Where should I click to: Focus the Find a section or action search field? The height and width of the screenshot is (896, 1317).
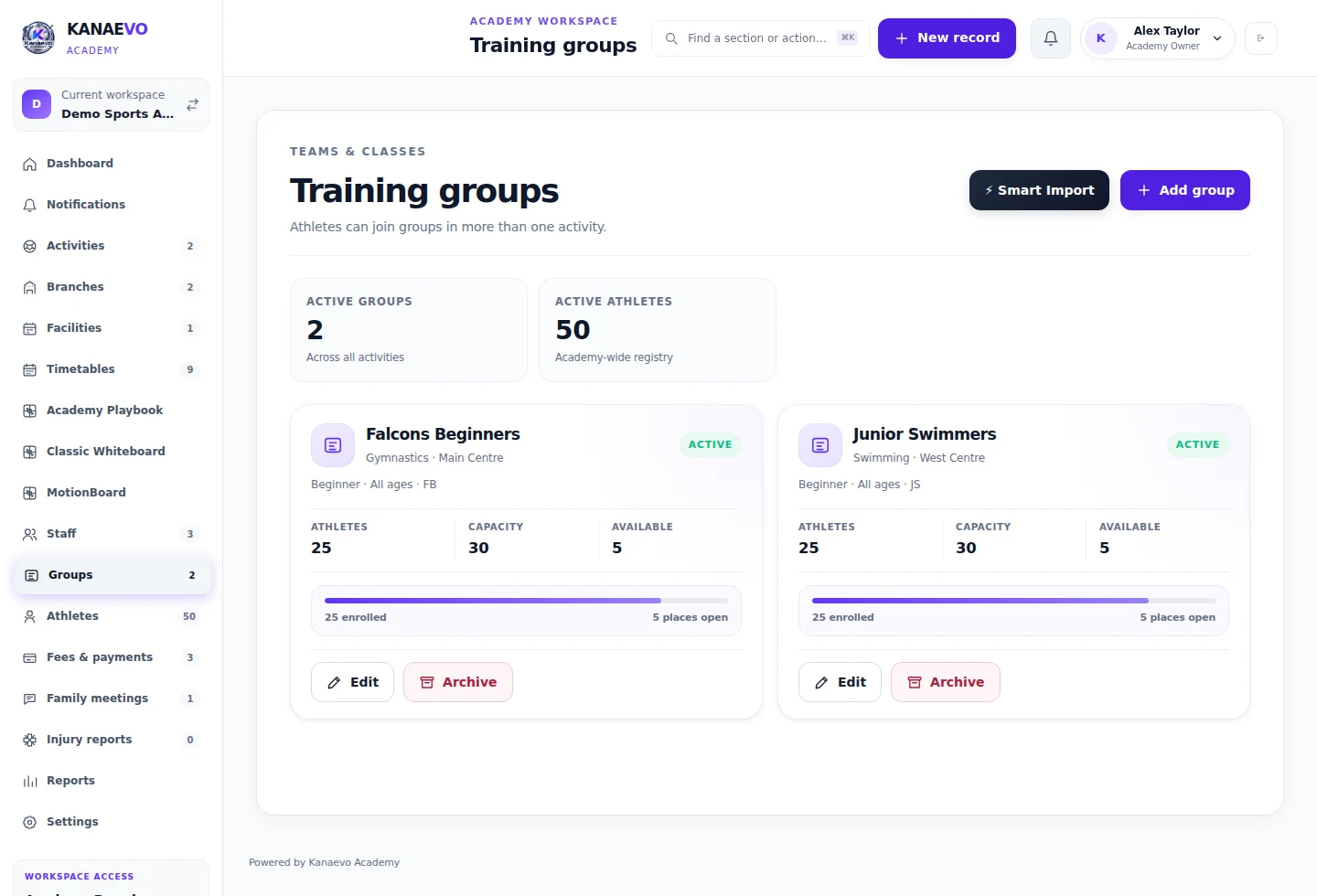coord(761,38)
